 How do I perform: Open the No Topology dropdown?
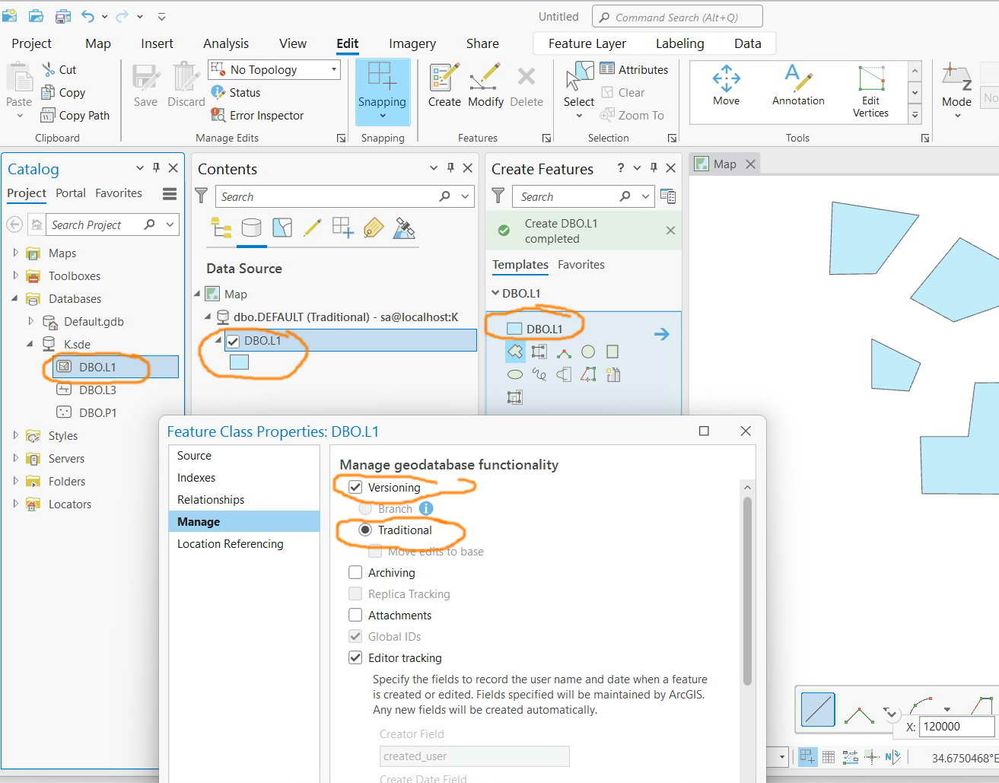tap(334, 69)
